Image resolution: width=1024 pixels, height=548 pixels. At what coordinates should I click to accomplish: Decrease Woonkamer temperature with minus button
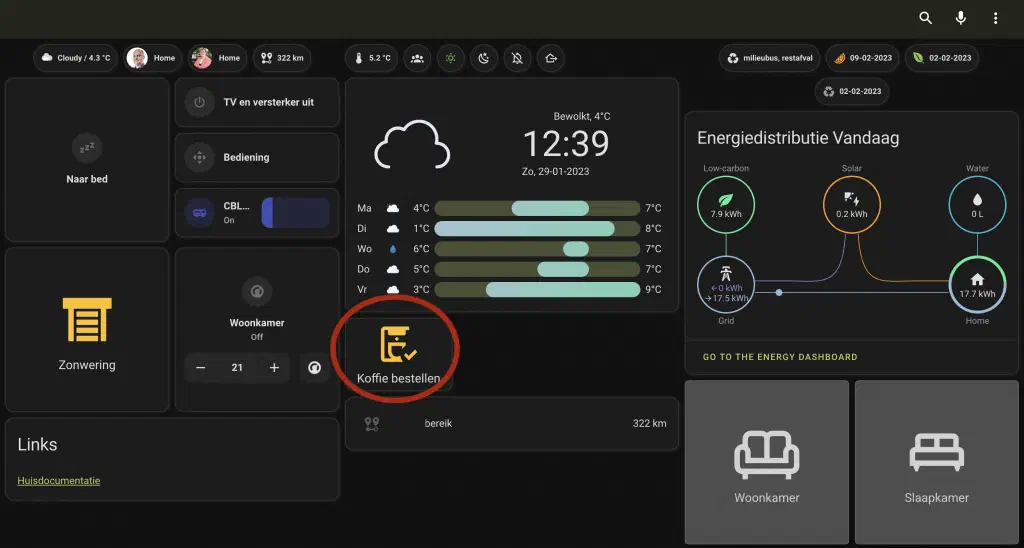tap(201, 368)
